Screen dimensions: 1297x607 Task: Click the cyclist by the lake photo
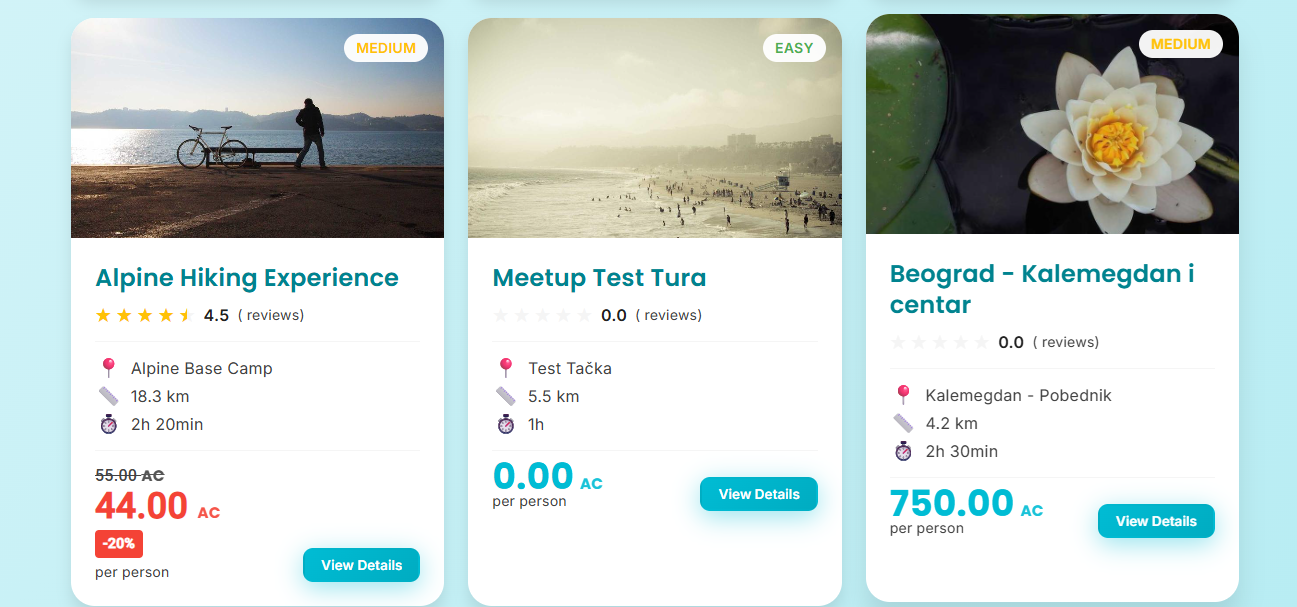click(257, 128)
